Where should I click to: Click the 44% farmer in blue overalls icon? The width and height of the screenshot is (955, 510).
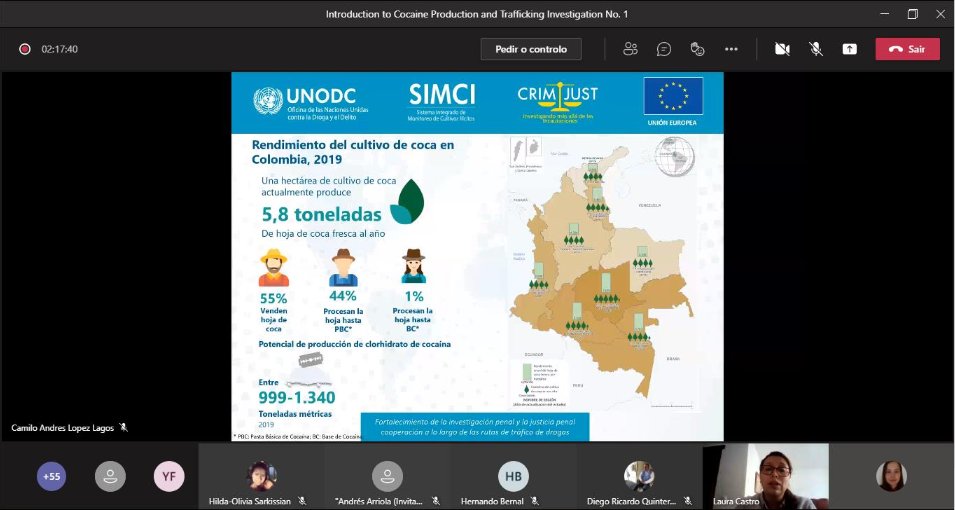click(344, 267)
